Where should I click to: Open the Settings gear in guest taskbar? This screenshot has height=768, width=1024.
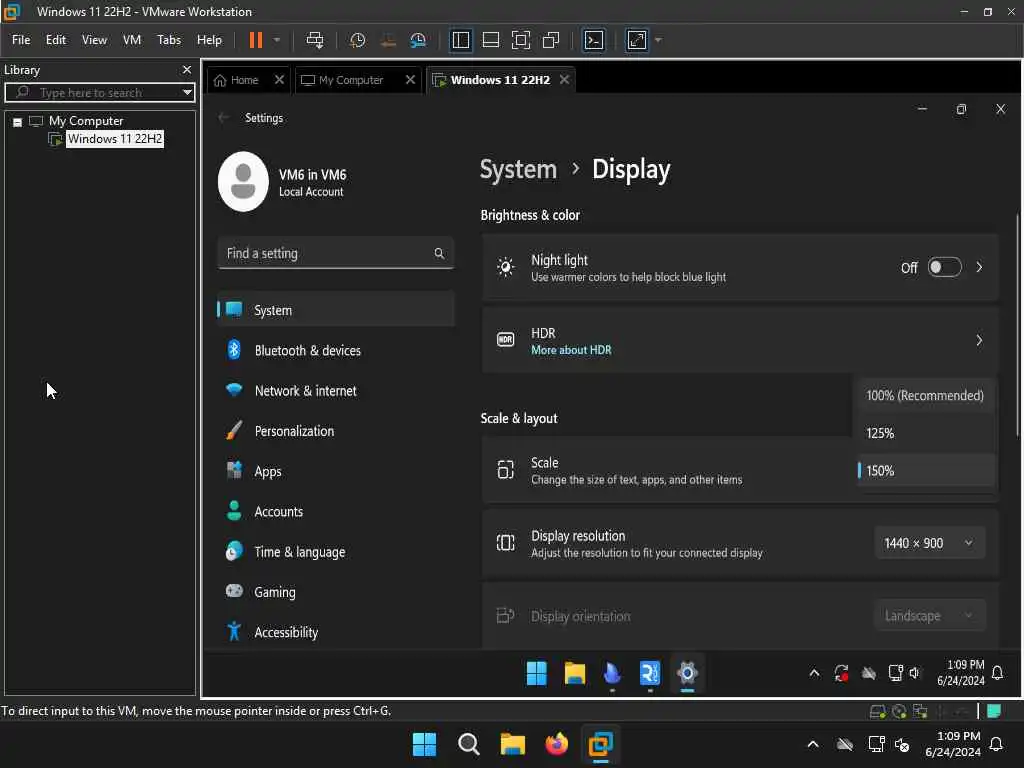pos(687,673)
